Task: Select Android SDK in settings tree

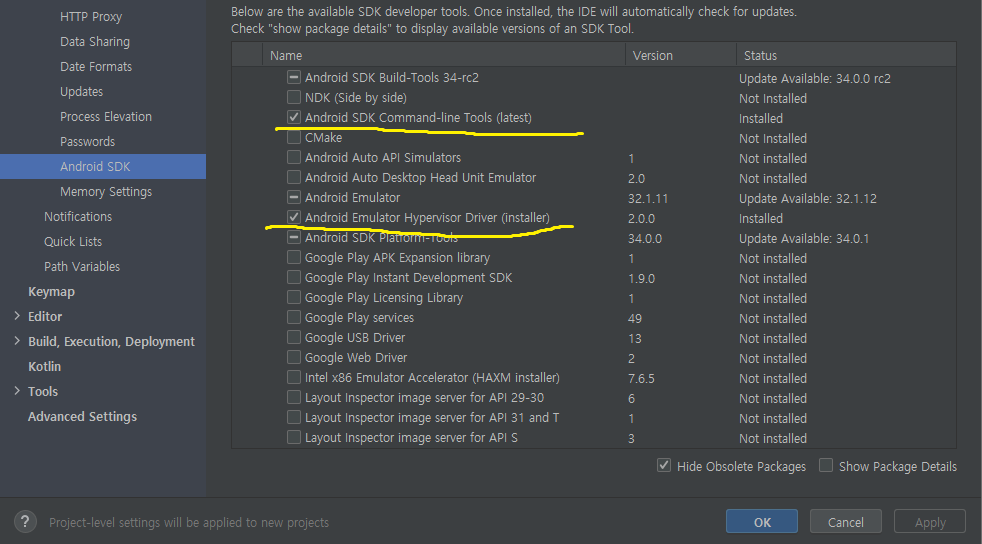Action: [103, 167]
